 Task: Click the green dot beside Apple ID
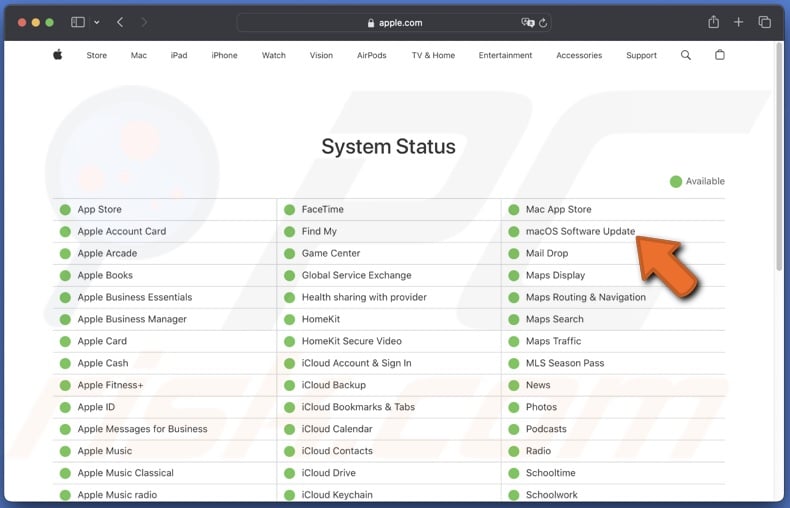[65, 407]
